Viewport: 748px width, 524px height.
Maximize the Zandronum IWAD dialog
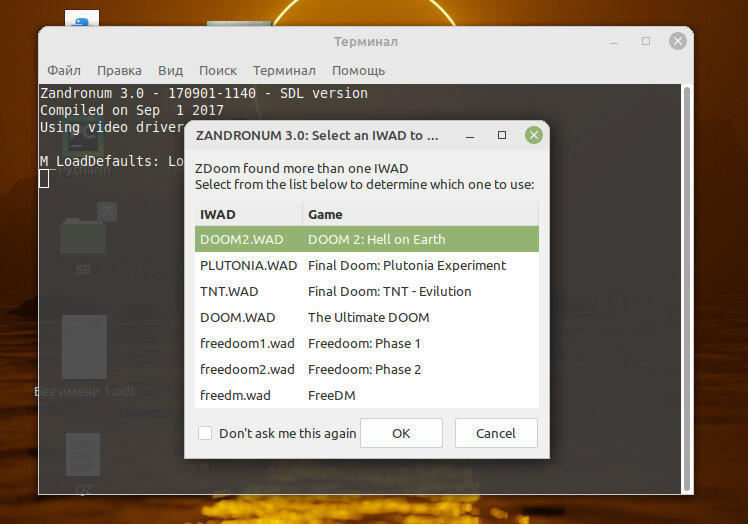(502, 136)
